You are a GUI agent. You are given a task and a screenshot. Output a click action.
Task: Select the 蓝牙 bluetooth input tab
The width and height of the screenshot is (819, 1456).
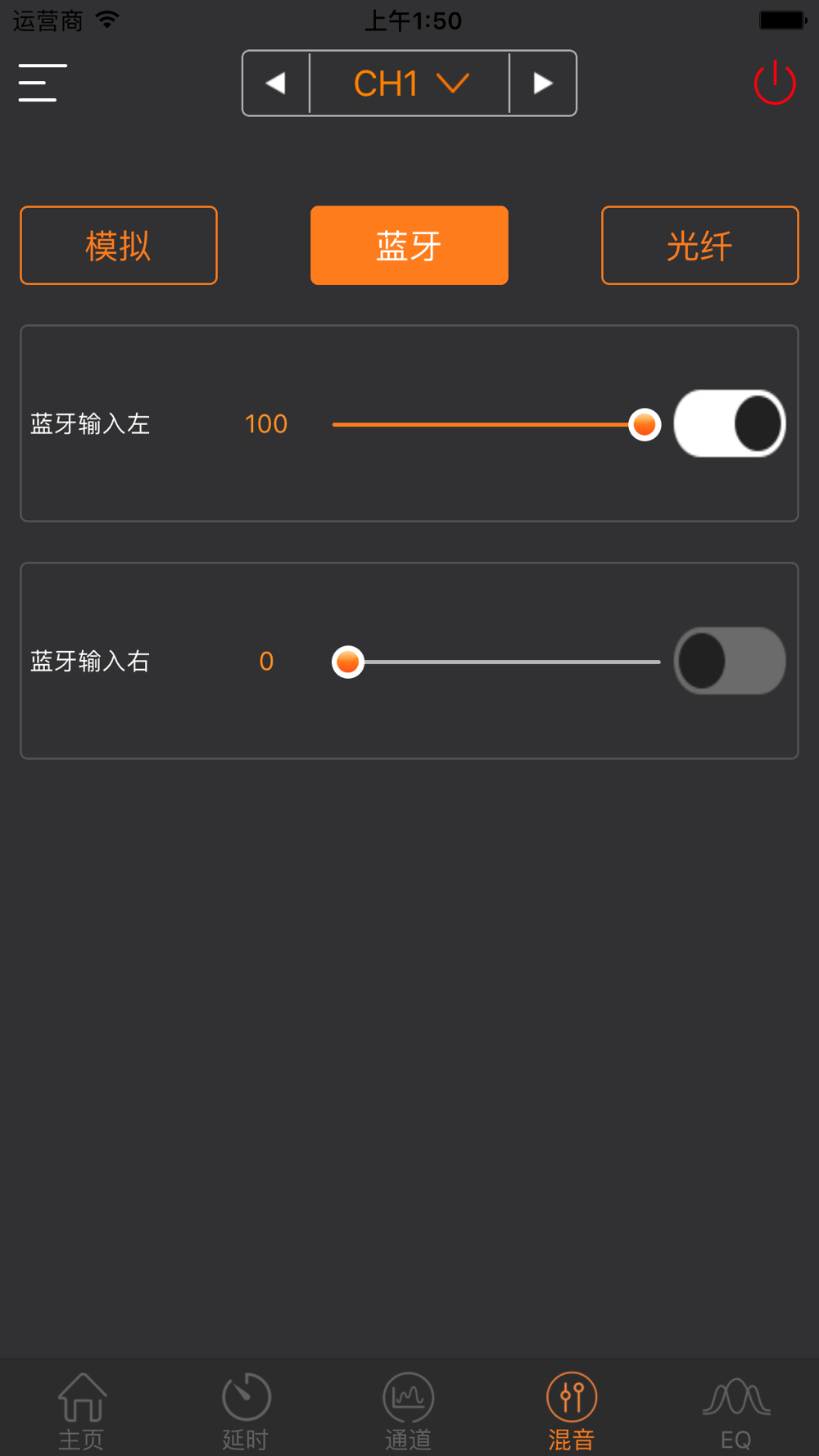coord(409,246)
